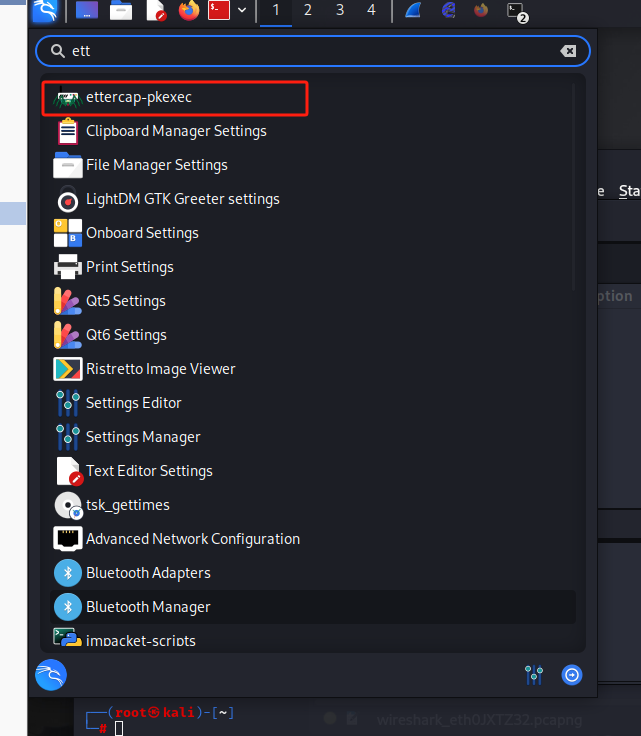641x736 pixels.
Task: Open Advanced Network Configuration
Action: coord(313,539)
